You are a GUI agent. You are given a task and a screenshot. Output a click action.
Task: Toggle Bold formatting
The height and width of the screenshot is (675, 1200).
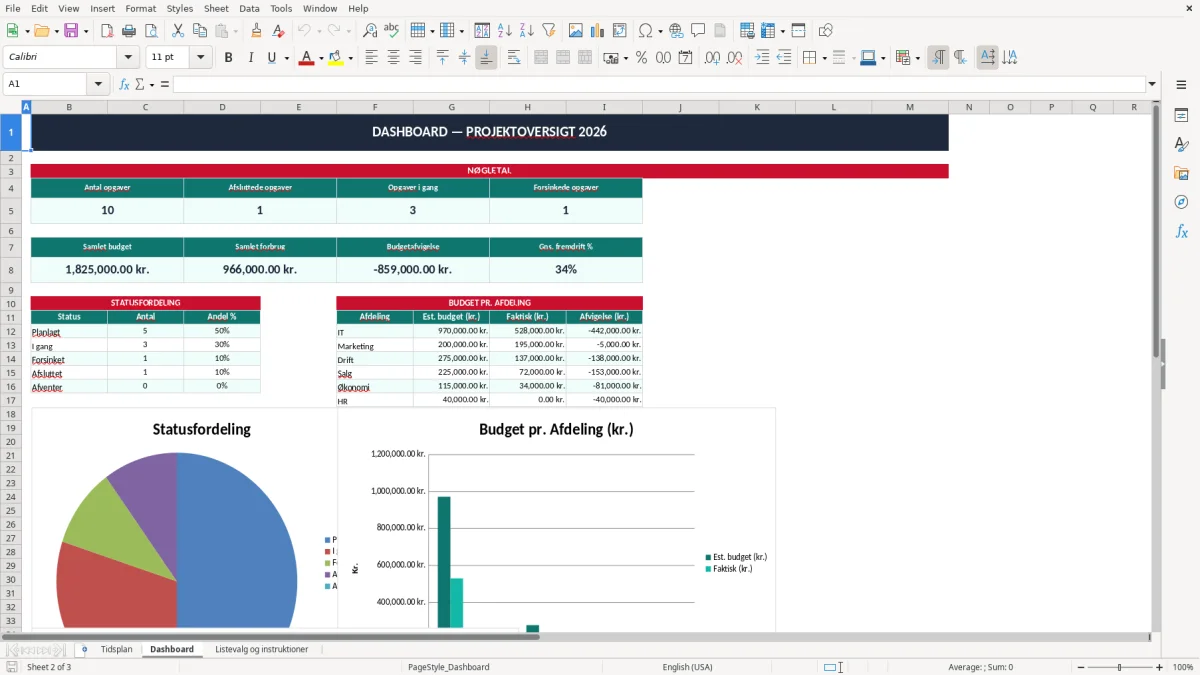(x=228, y=58)
